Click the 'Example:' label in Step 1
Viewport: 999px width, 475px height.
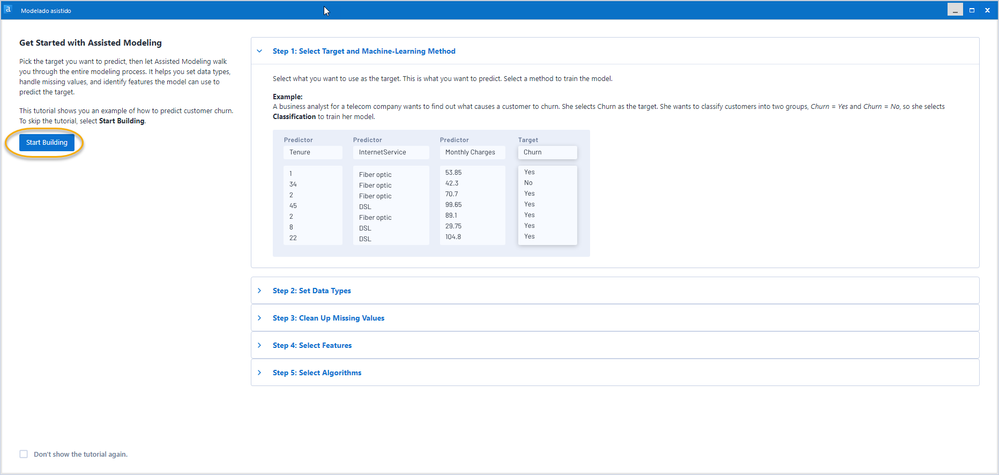pos(285,97)
